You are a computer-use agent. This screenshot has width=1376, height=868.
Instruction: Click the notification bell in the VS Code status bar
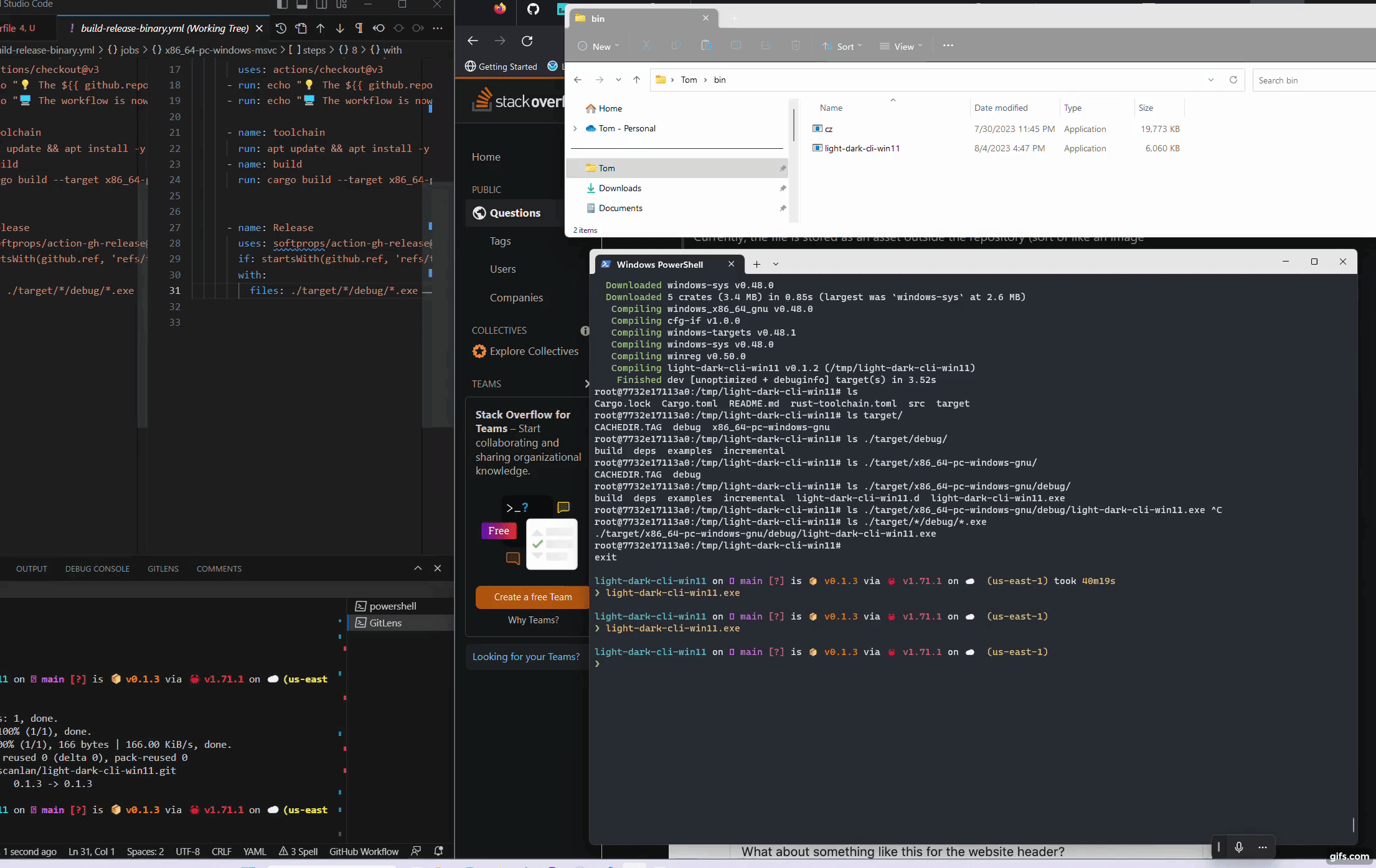click(438, 851)
